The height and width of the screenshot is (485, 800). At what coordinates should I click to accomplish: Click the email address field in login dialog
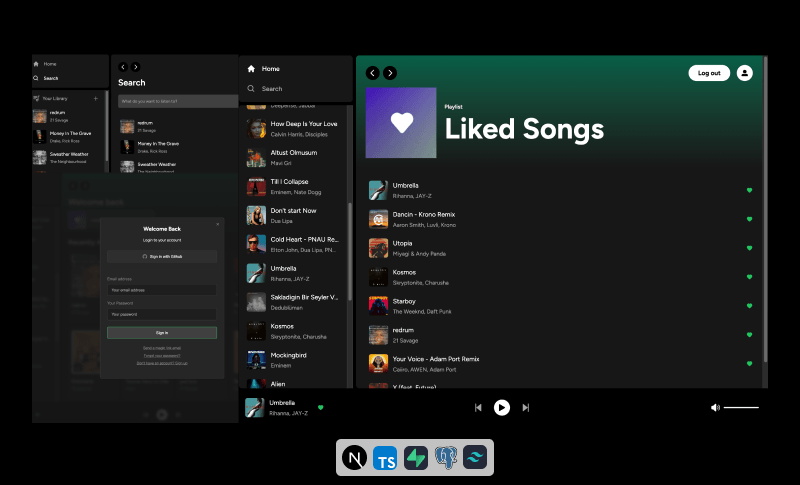[x=162, y=290]
